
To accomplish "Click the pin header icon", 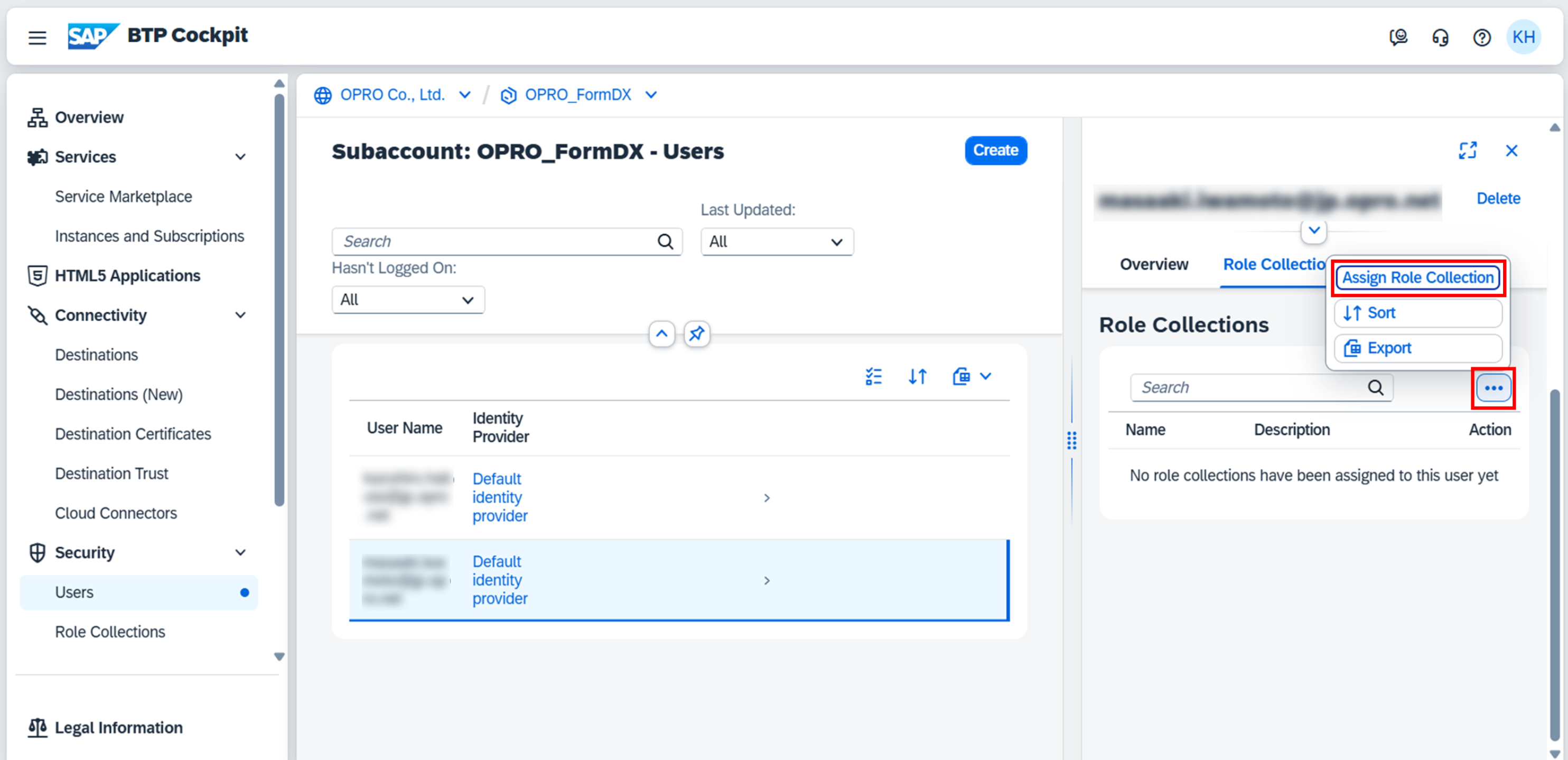I will [696, 333].
